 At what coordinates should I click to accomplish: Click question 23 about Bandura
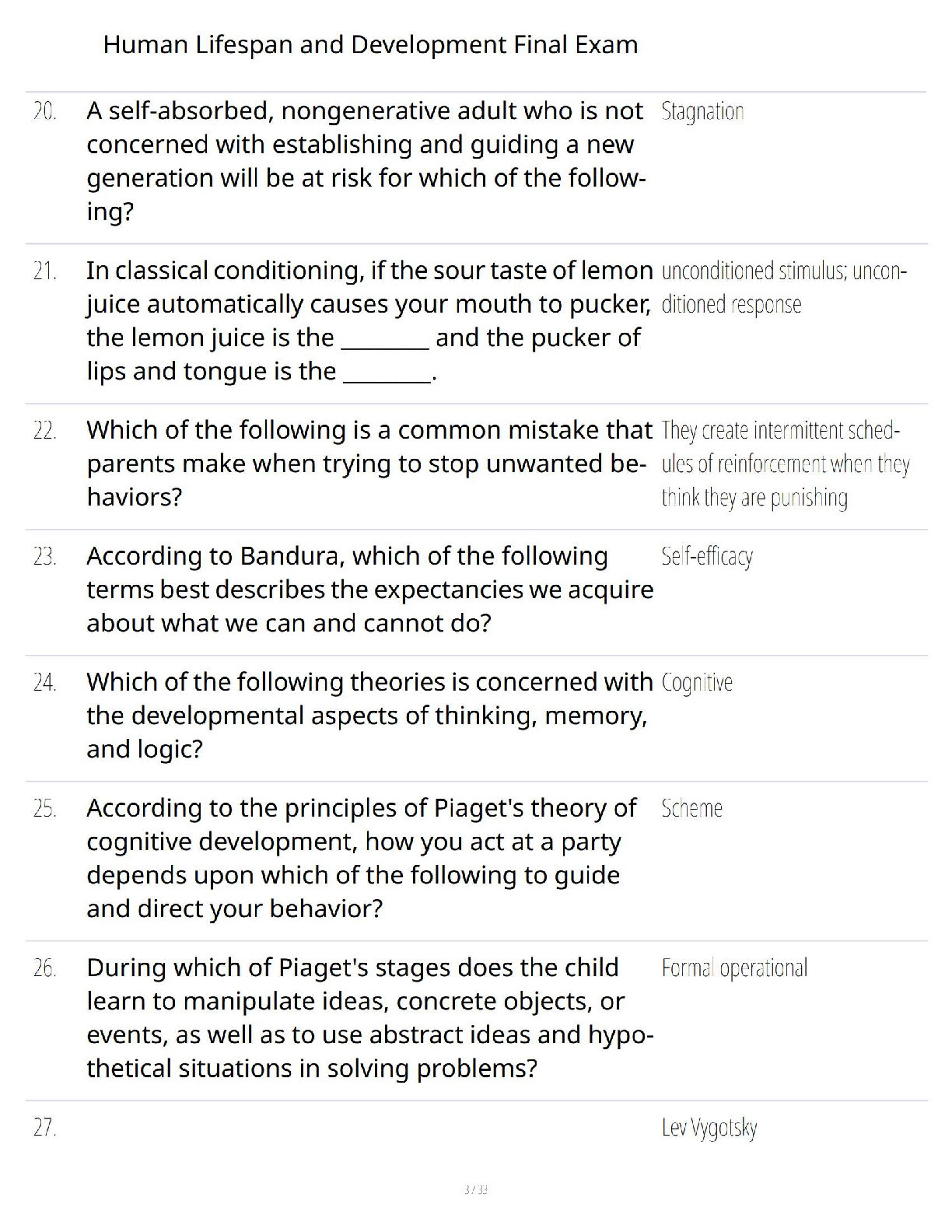tap(369, 589)
